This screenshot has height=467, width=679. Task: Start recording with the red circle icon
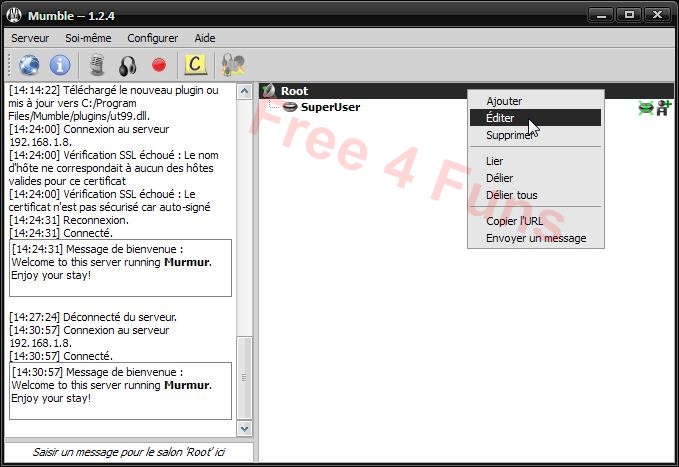158,65
